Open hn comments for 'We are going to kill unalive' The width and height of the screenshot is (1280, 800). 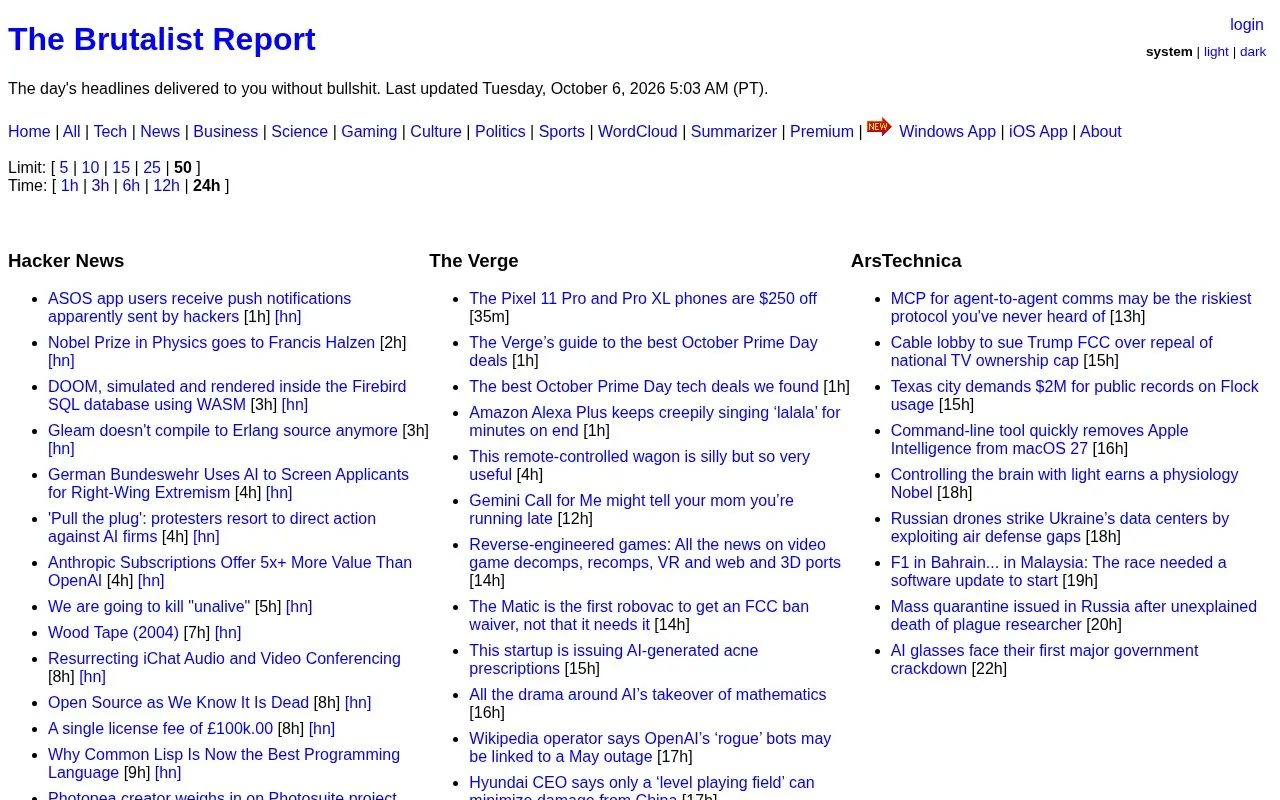(299, 607)
